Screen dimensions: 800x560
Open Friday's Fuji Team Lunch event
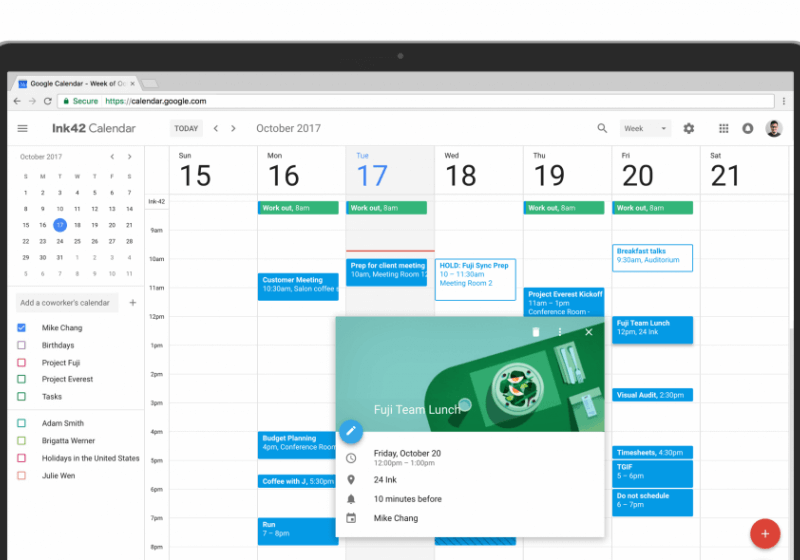(652, 329)
